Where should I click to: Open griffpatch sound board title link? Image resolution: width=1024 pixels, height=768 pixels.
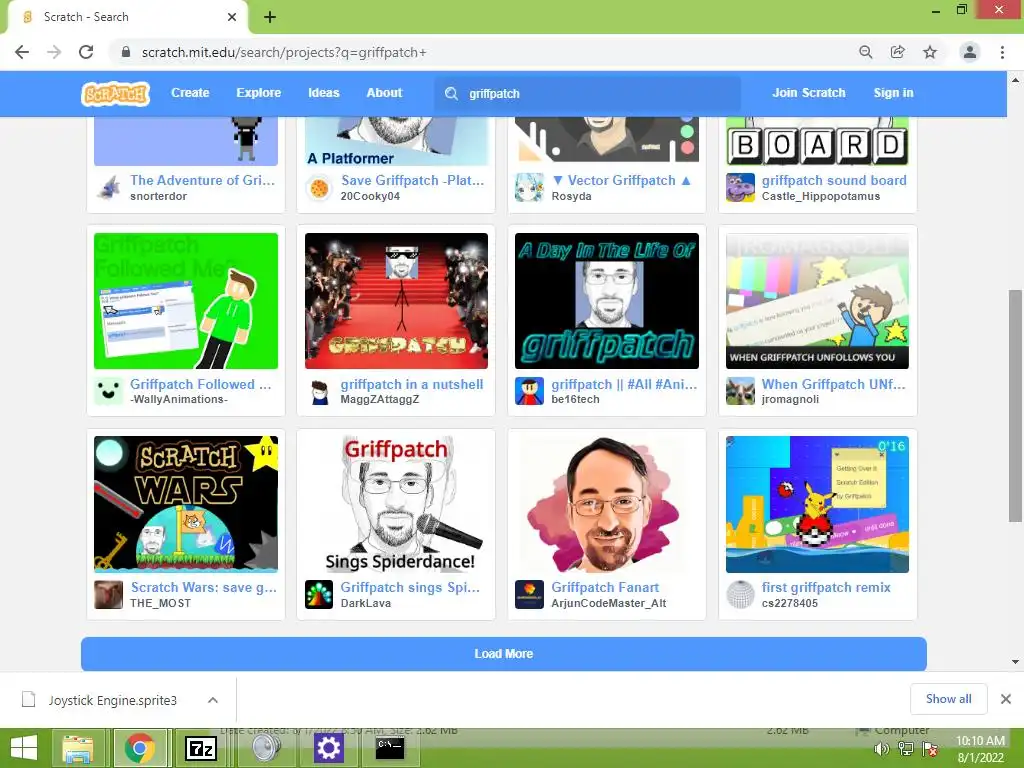834,180
